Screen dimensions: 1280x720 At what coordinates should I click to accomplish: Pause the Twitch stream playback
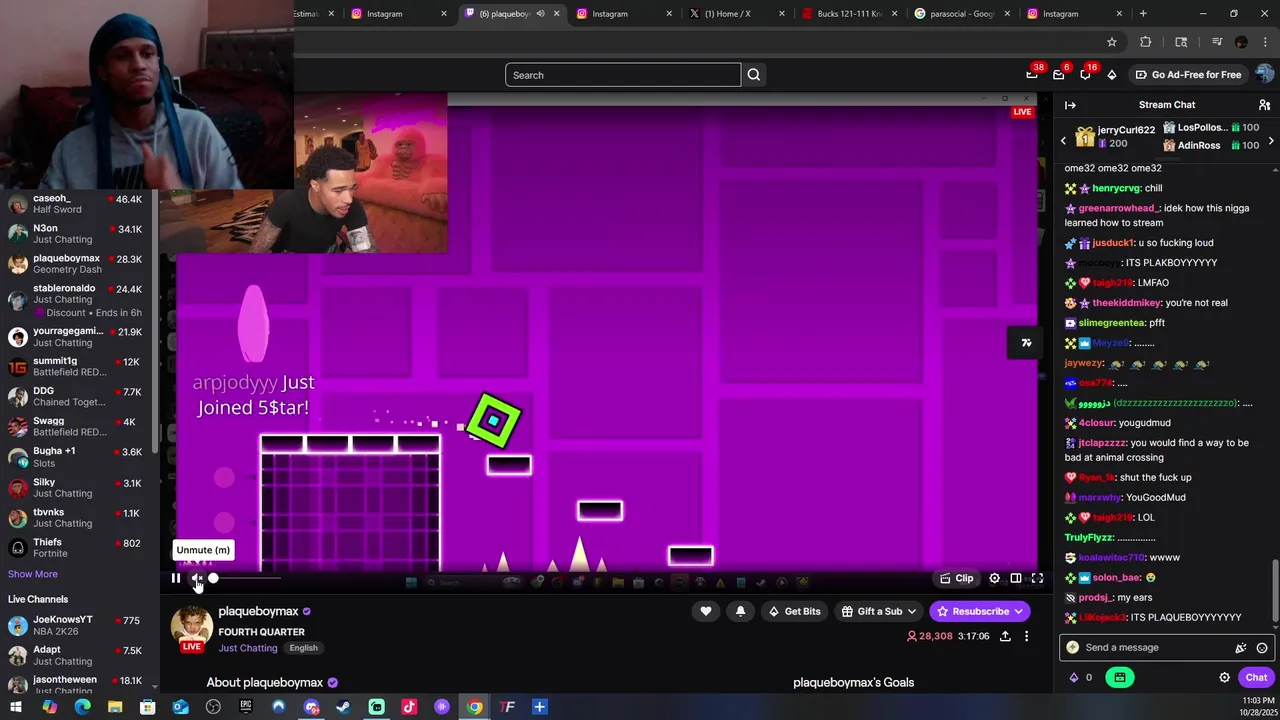[x=175, y=578]
